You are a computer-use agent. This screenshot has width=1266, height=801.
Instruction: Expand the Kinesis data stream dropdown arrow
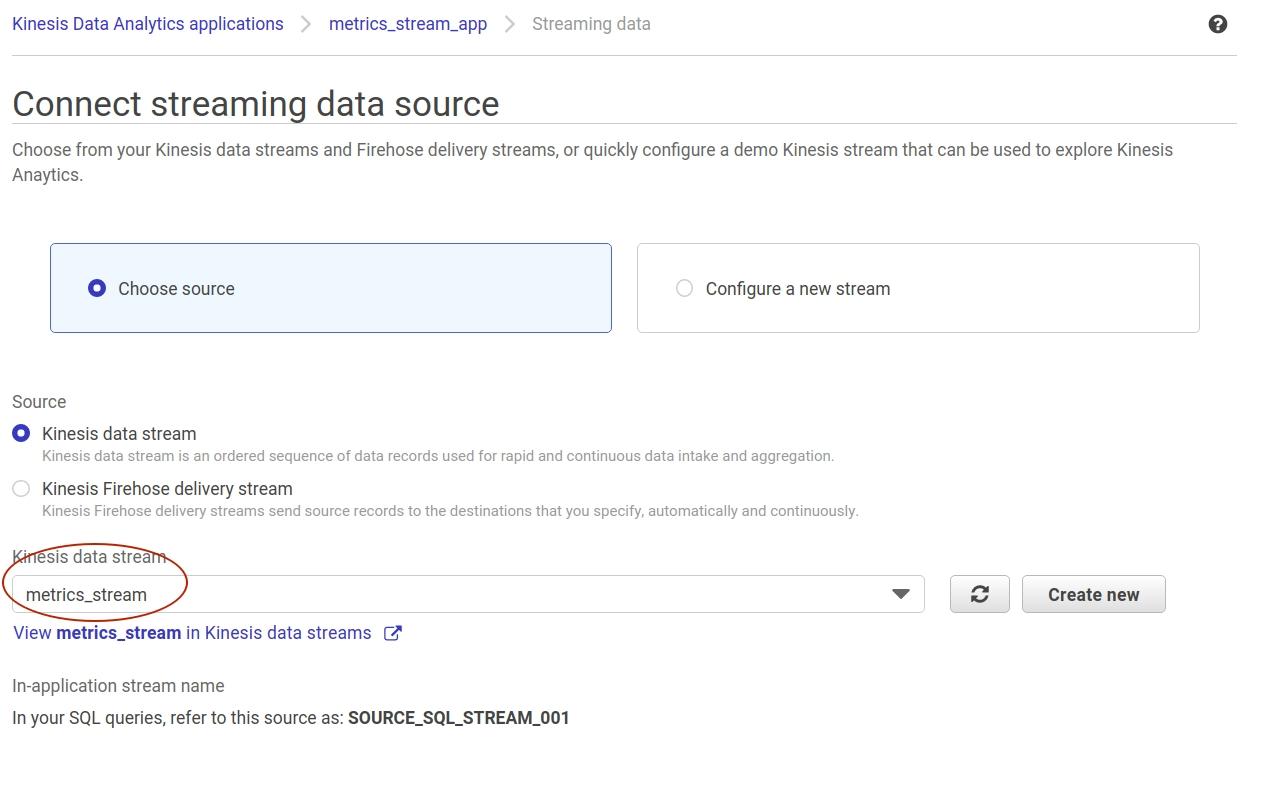click(x=900, y=593)
